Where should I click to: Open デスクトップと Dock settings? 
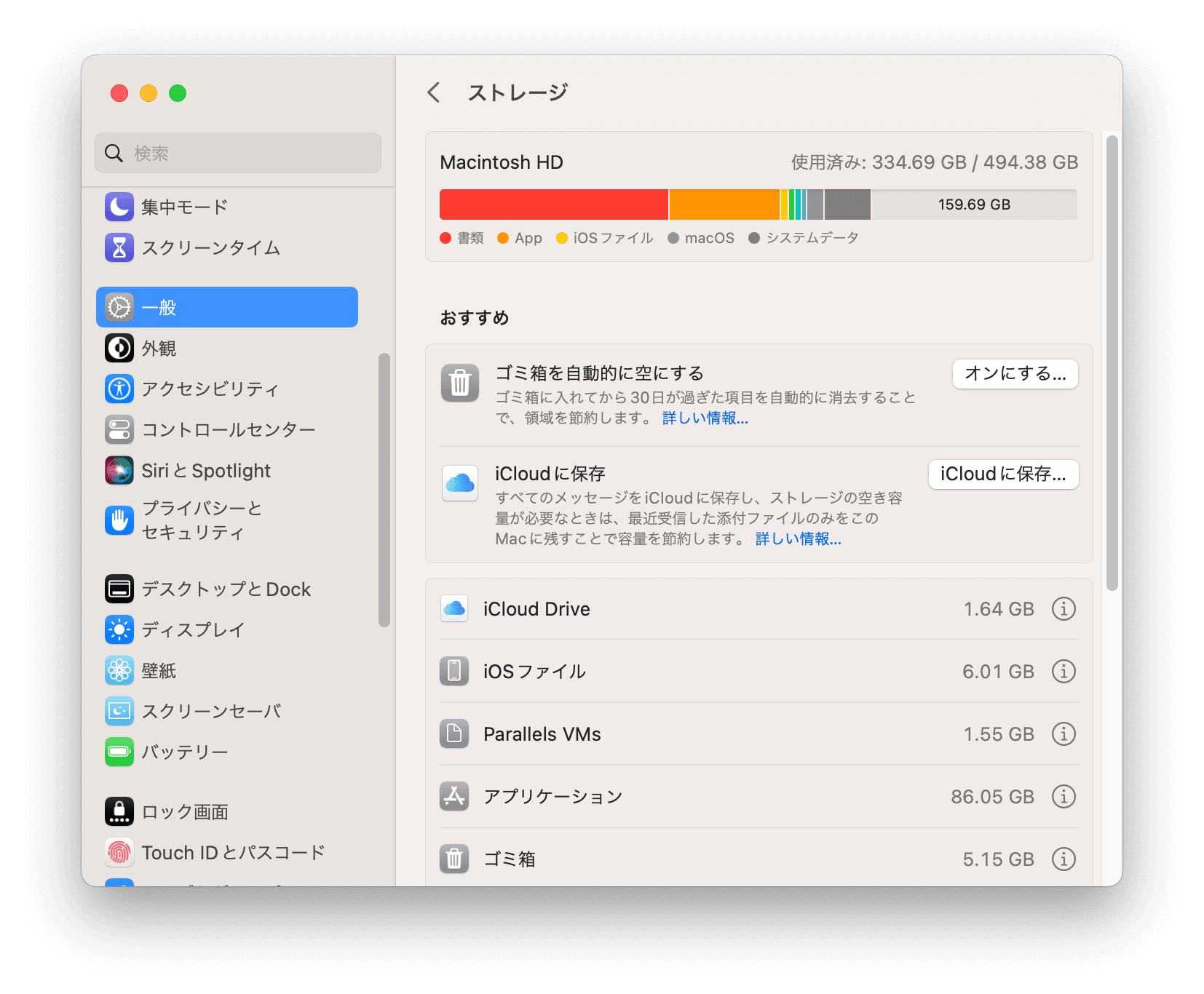point(227,589)
